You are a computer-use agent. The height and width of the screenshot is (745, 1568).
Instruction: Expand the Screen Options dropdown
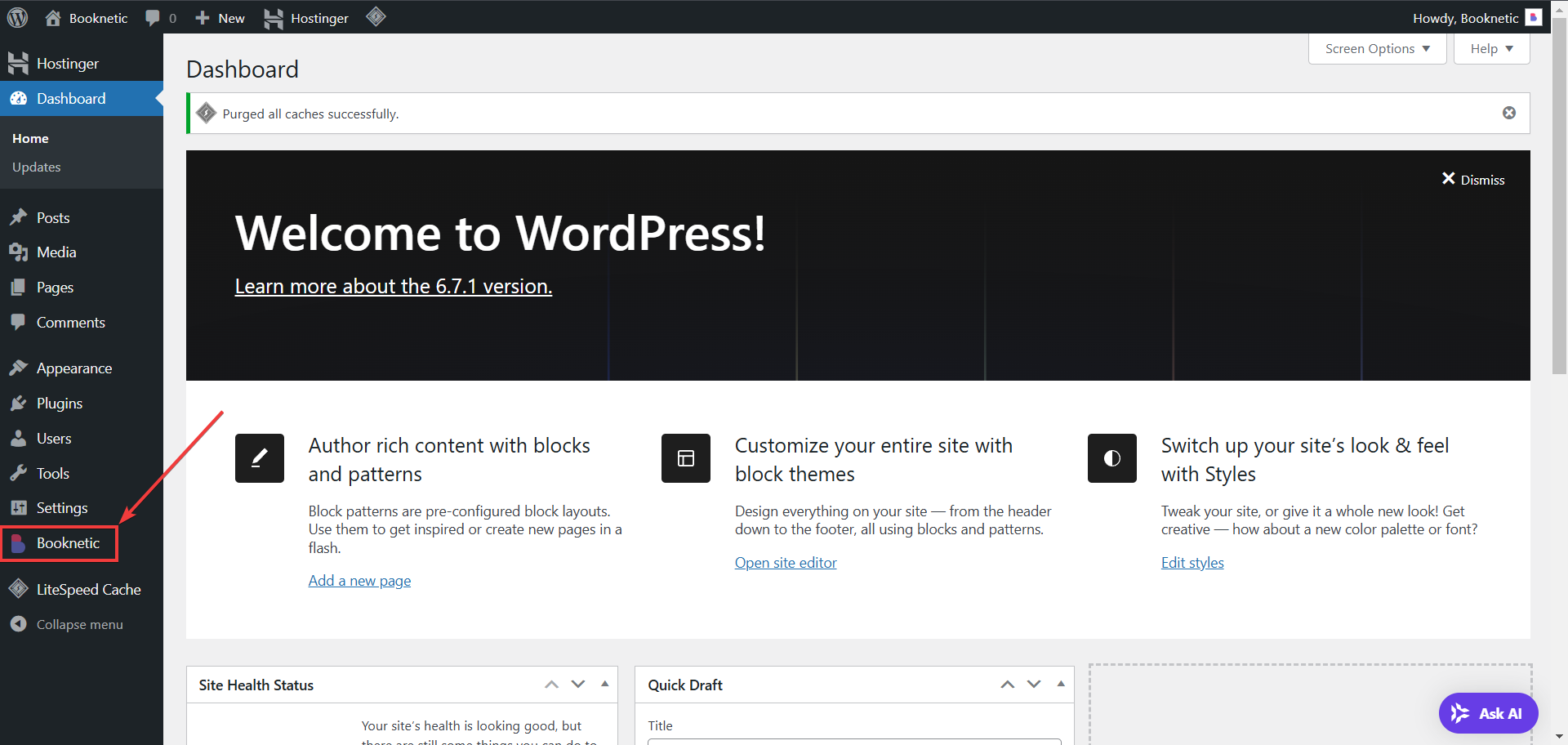pyautogui.click(x=1378, y=48)
